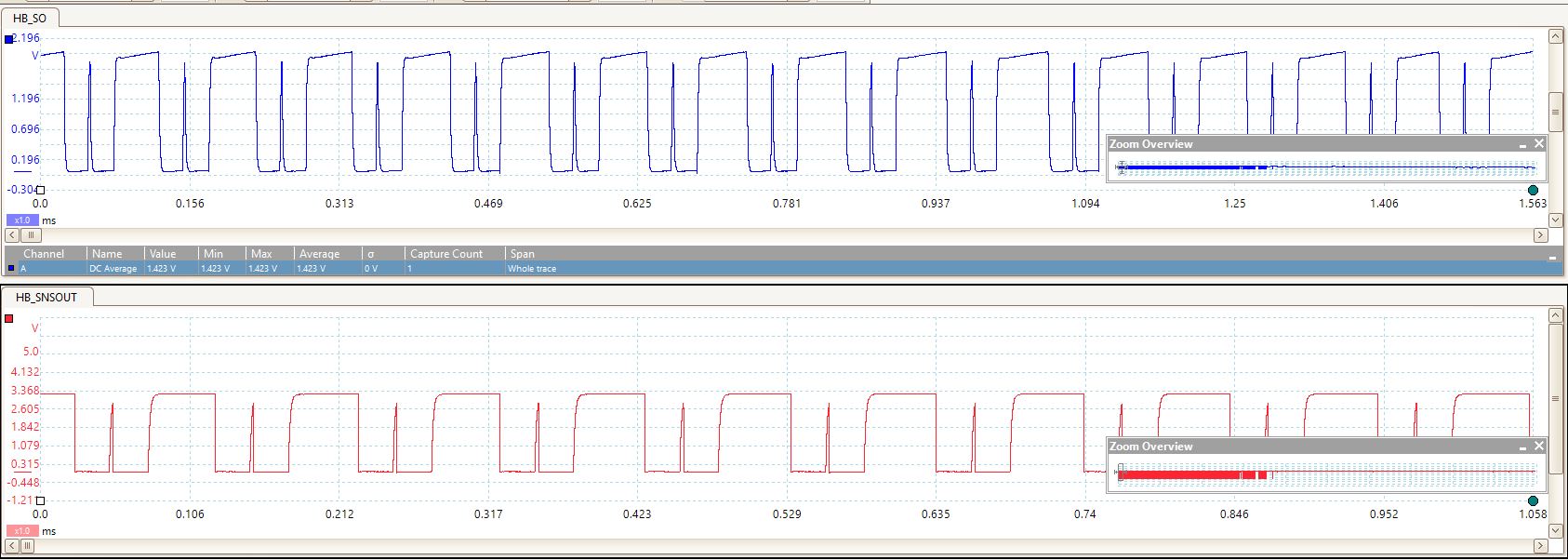Screen dimensions: 1568x560
Task: Click HB_SNSOUT vertical scrollbar down arrow
Action: point(1555,531)
